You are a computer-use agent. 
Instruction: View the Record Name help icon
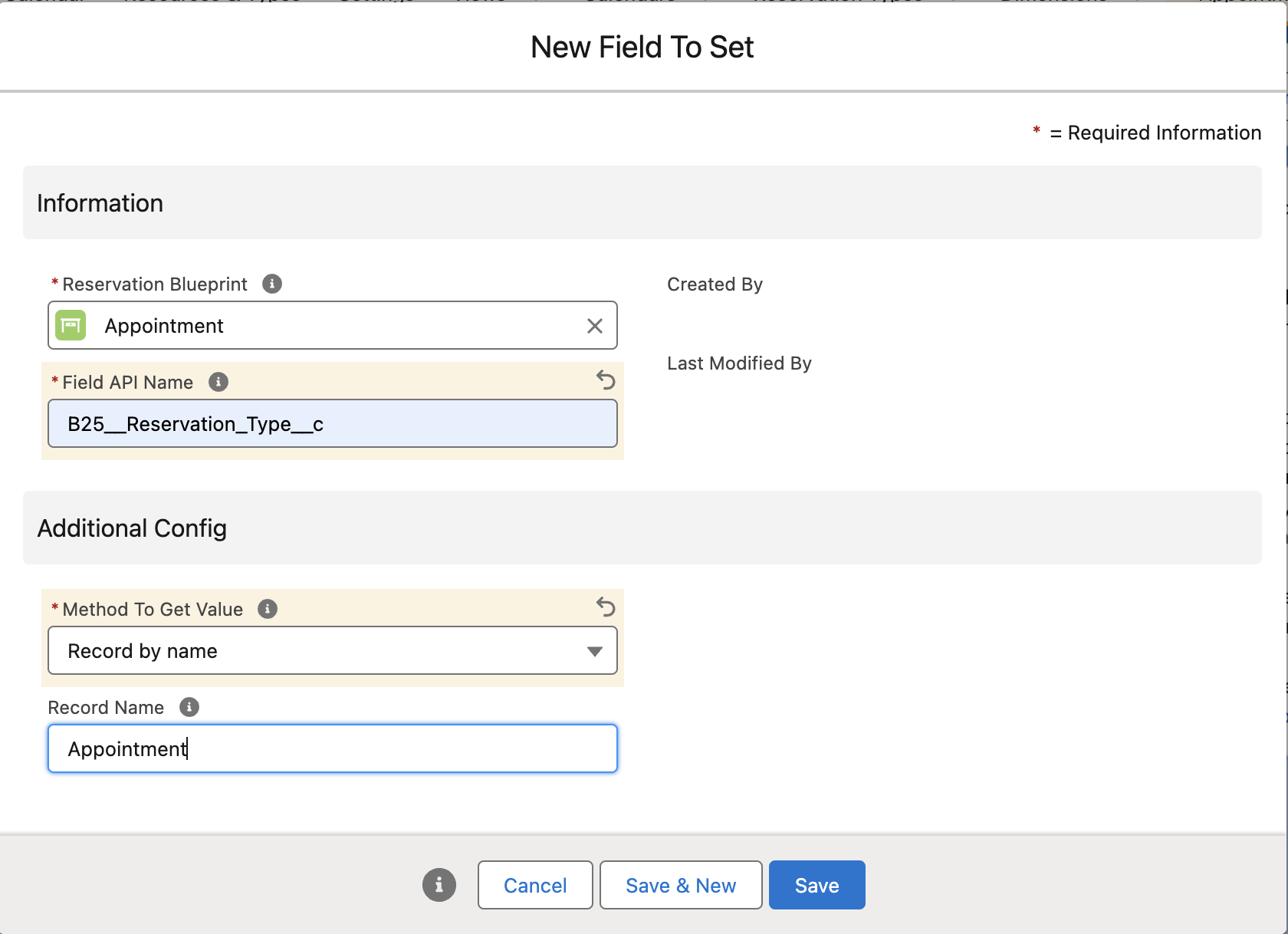click(x=189, y=707)
